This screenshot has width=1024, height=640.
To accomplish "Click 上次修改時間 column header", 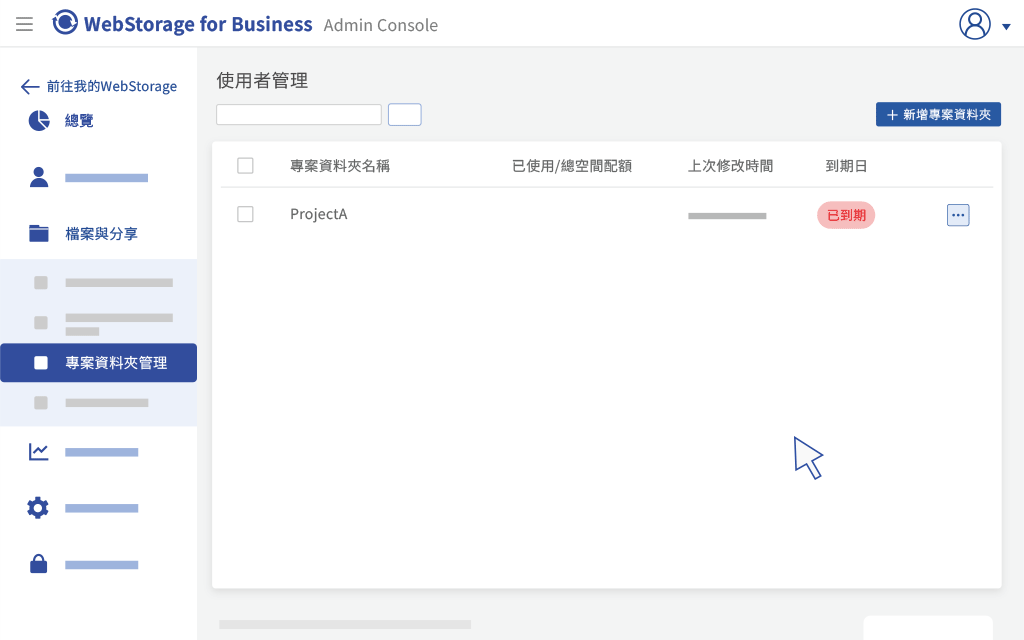I will point(731,166).
